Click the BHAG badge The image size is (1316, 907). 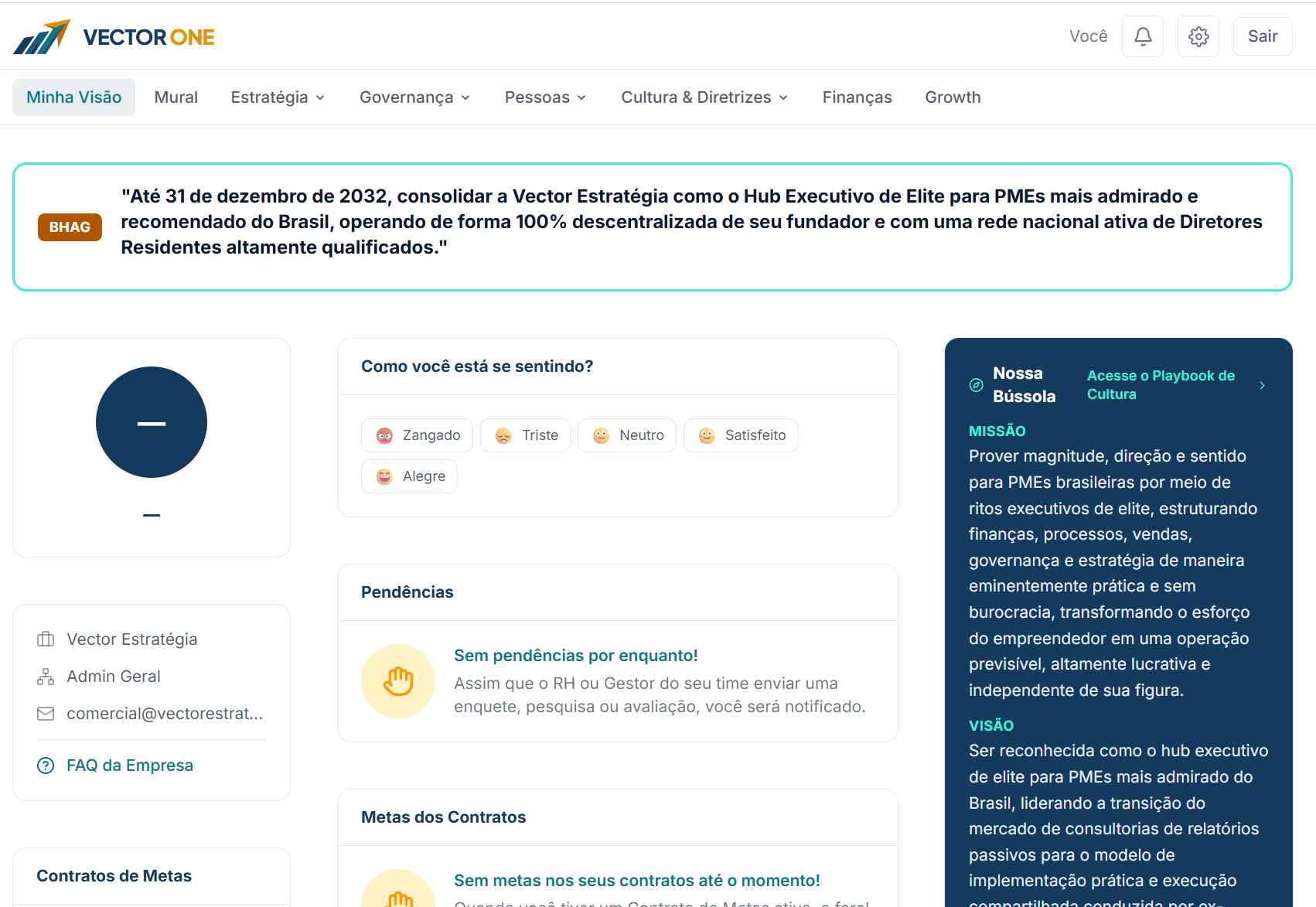click(70, 227)
